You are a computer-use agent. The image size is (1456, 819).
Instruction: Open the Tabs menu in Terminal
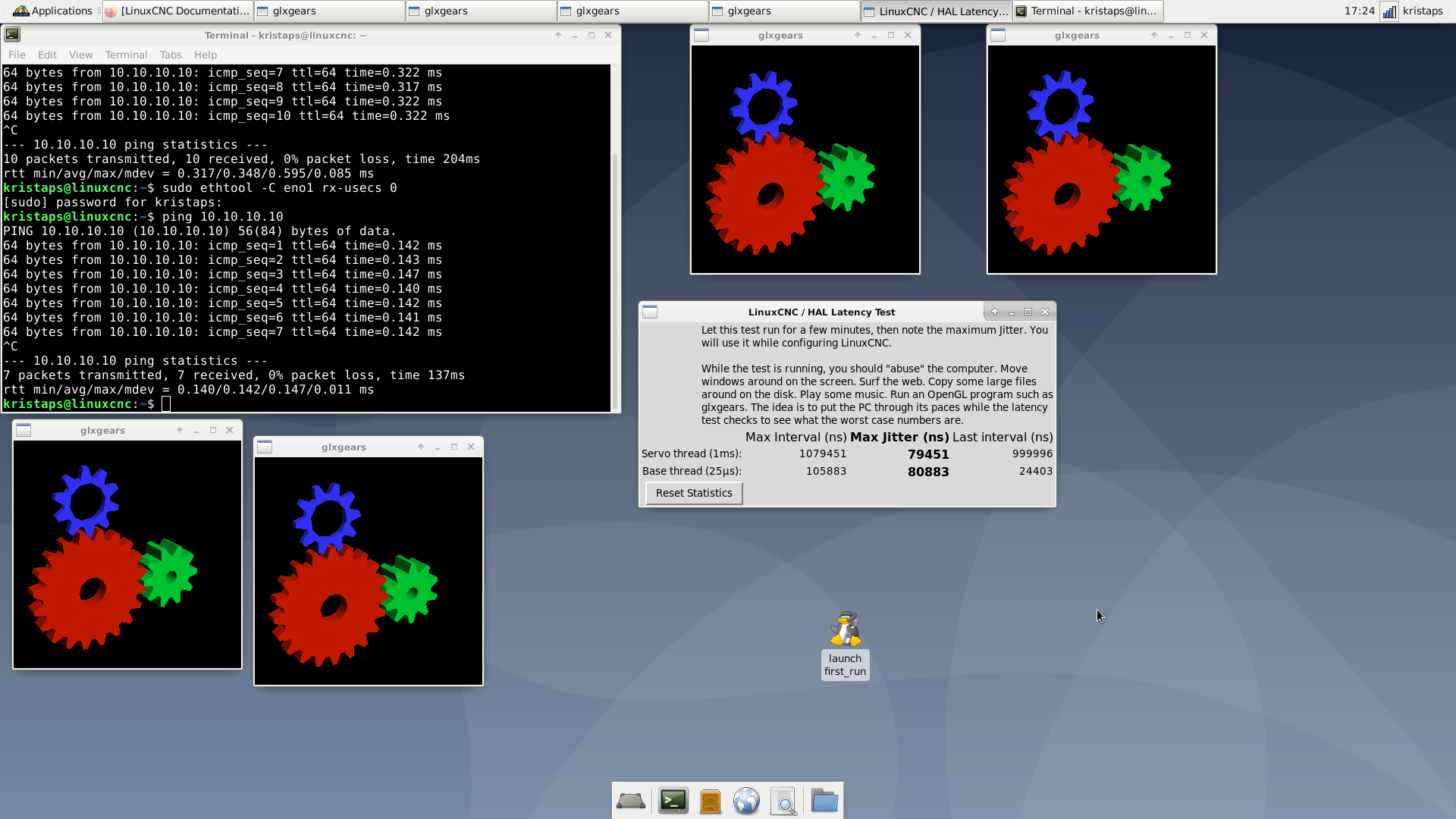(171, 55)
